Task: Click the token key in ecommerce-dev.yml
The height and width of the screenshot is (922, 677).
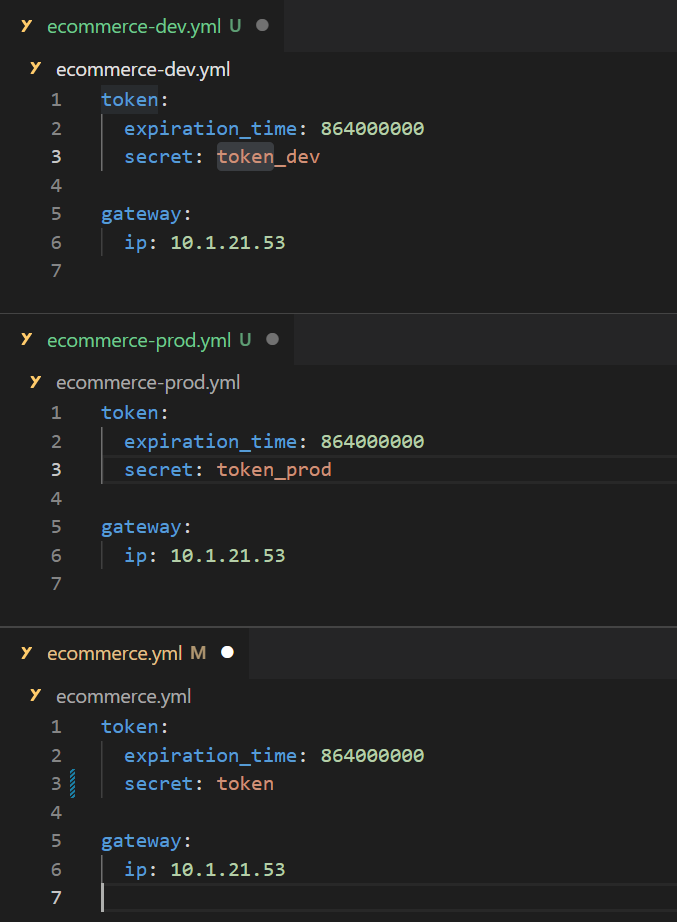Action: pos(130,99)
